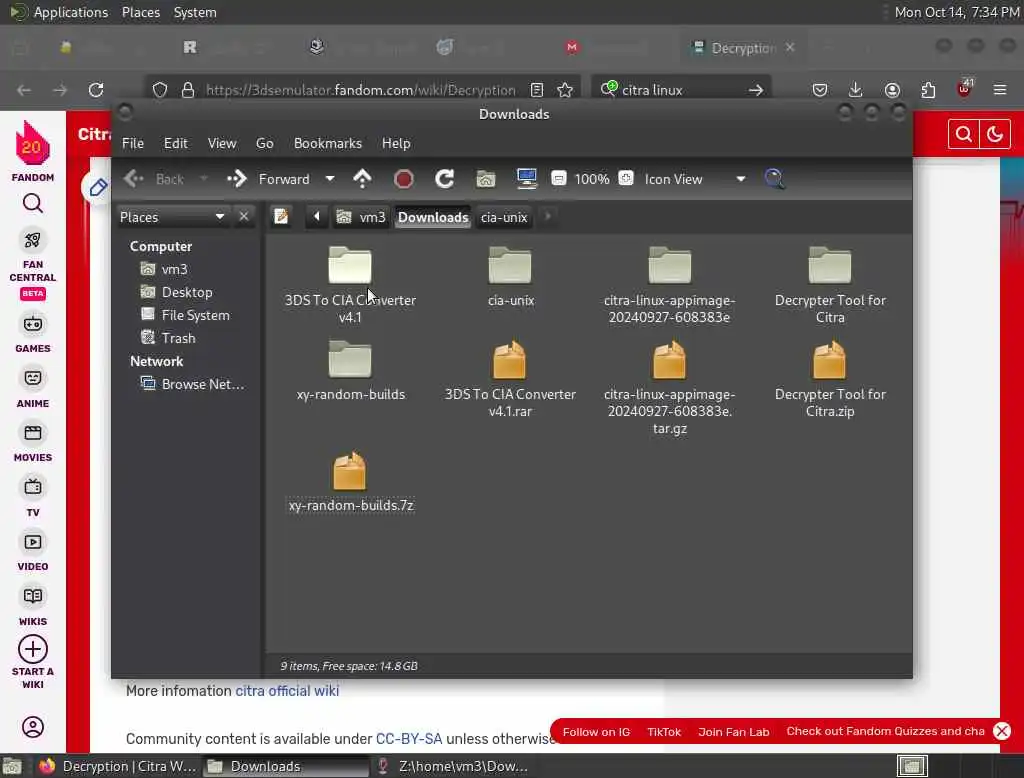Open Firefox extensions puzzle icon
The height and width of the screenshot is (778, 1024).
click(928, 90)
